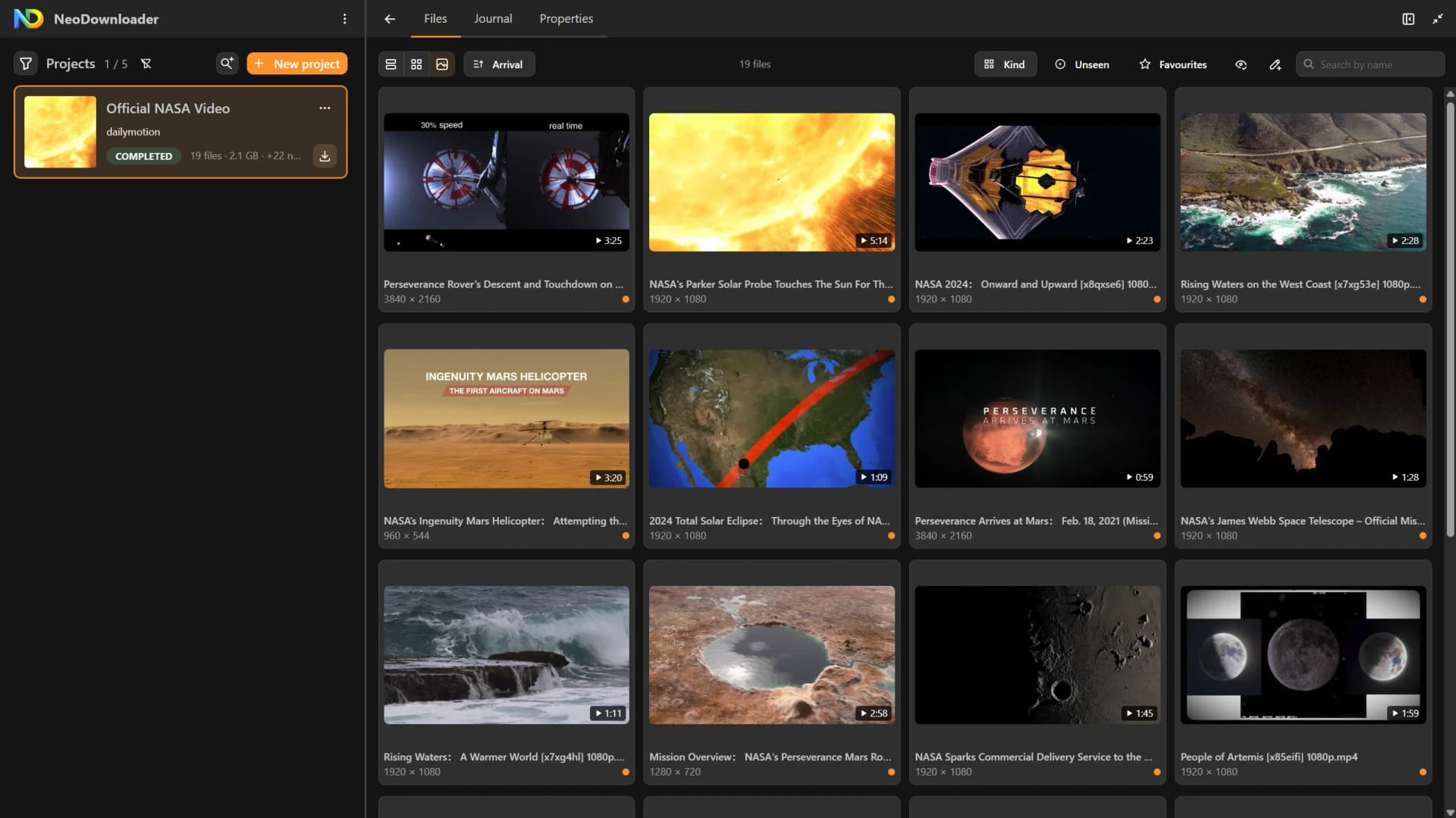Screen dimensions: 1456x818
Task: Open Rising Waters: A Warmer World thumbnail
Action: click(507, 655)
